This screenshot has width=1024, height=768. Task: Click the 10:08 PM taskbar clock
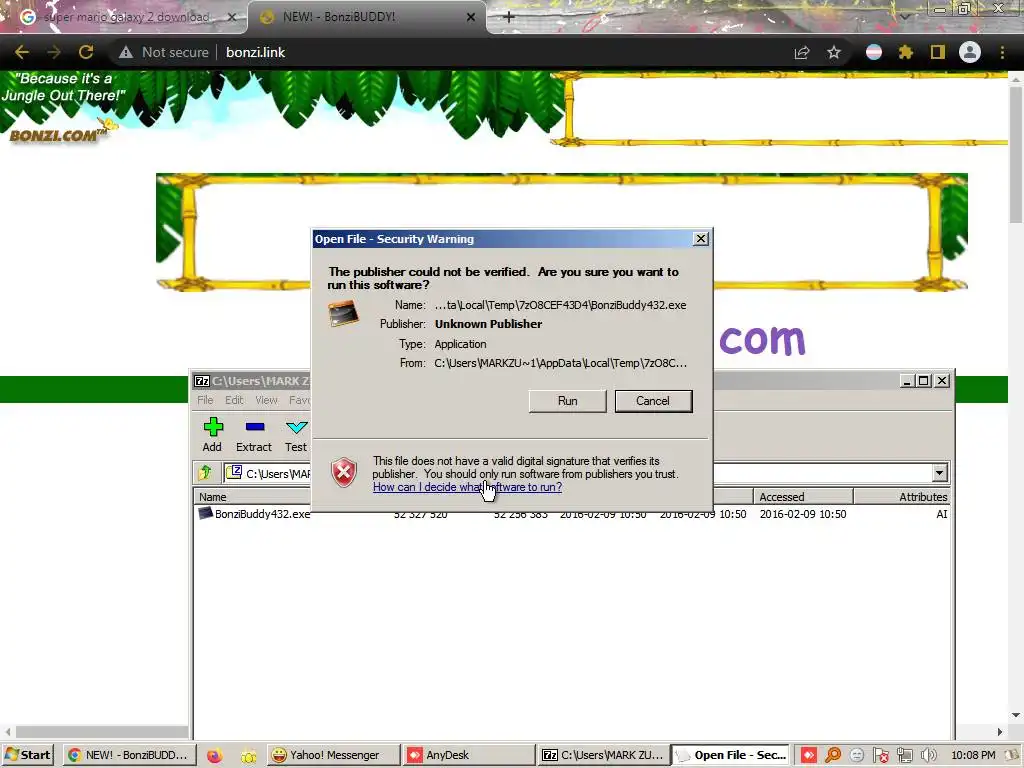pyautogui.click(x=972, y=756)
